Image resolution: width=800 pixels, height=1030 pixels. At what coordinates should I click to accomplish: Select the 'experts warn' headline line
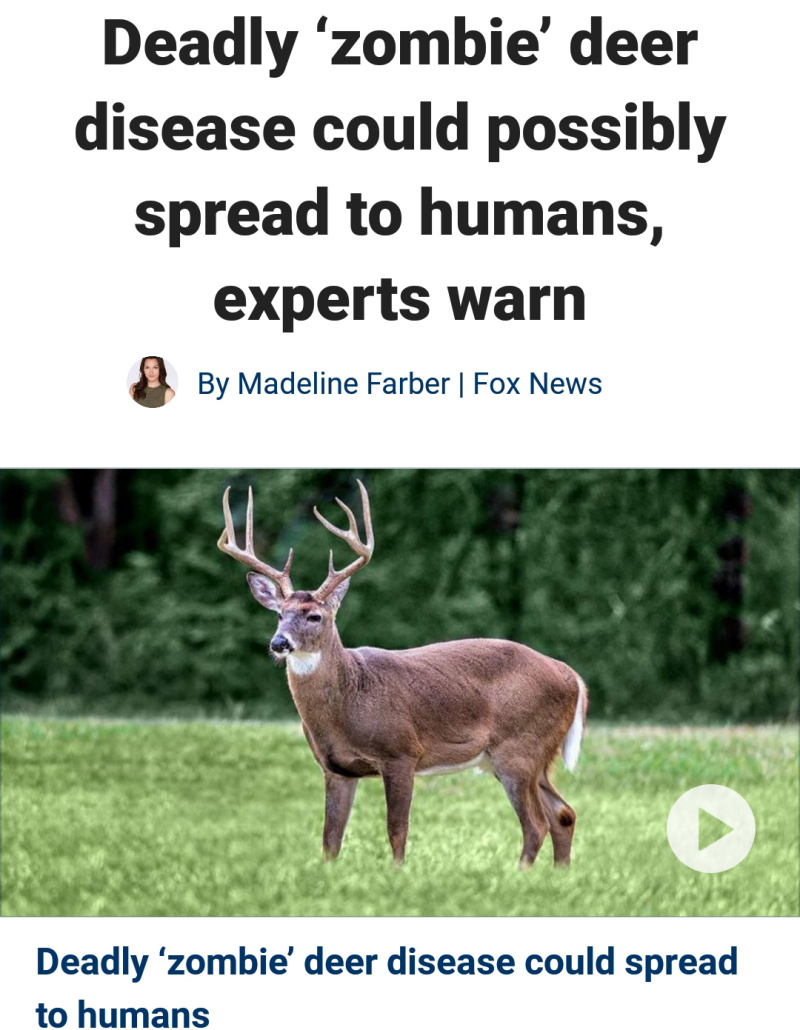(x=399, y=300)
